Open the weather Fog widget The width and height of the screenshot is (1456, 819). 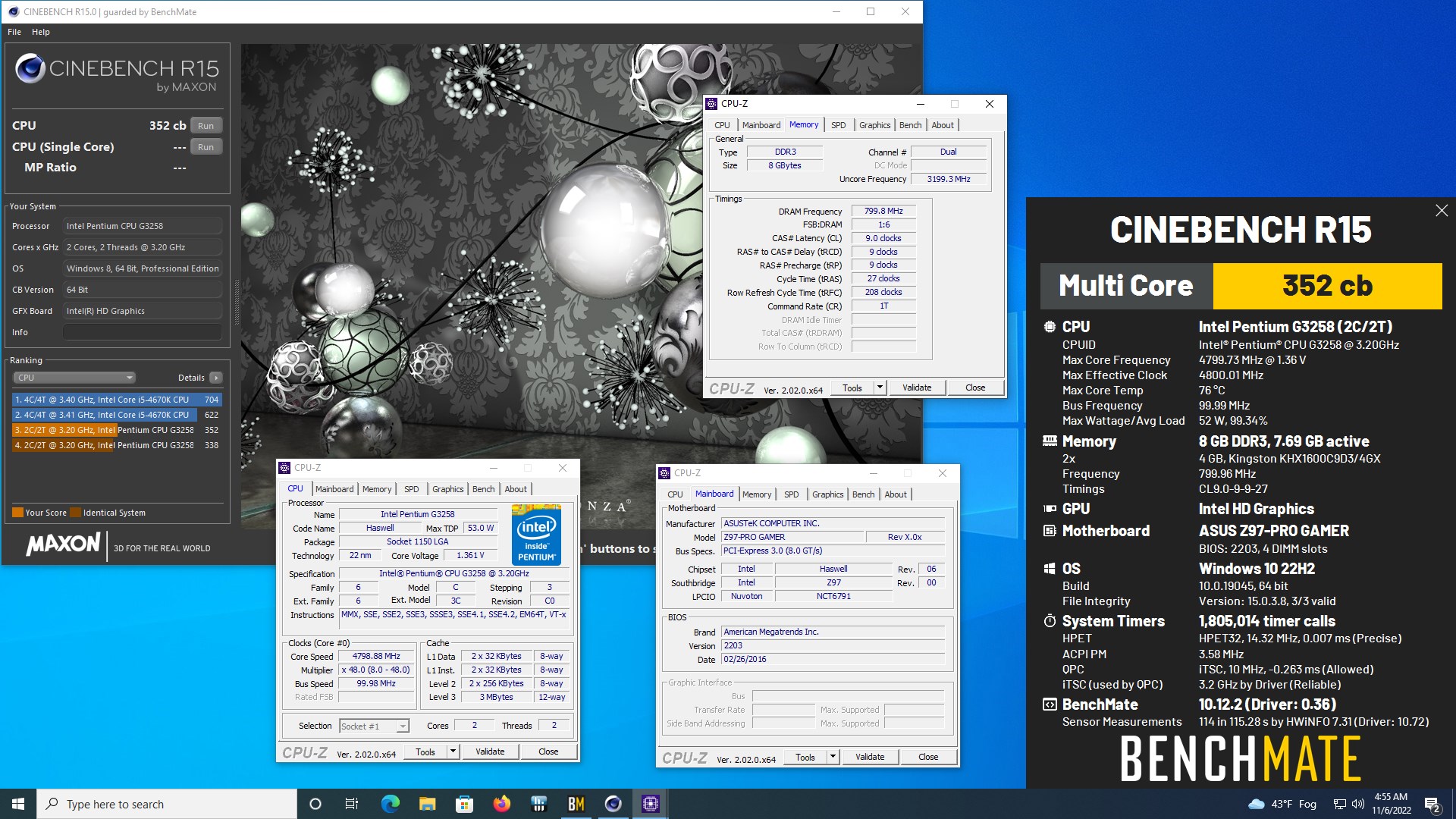(x=1282, y=804)
